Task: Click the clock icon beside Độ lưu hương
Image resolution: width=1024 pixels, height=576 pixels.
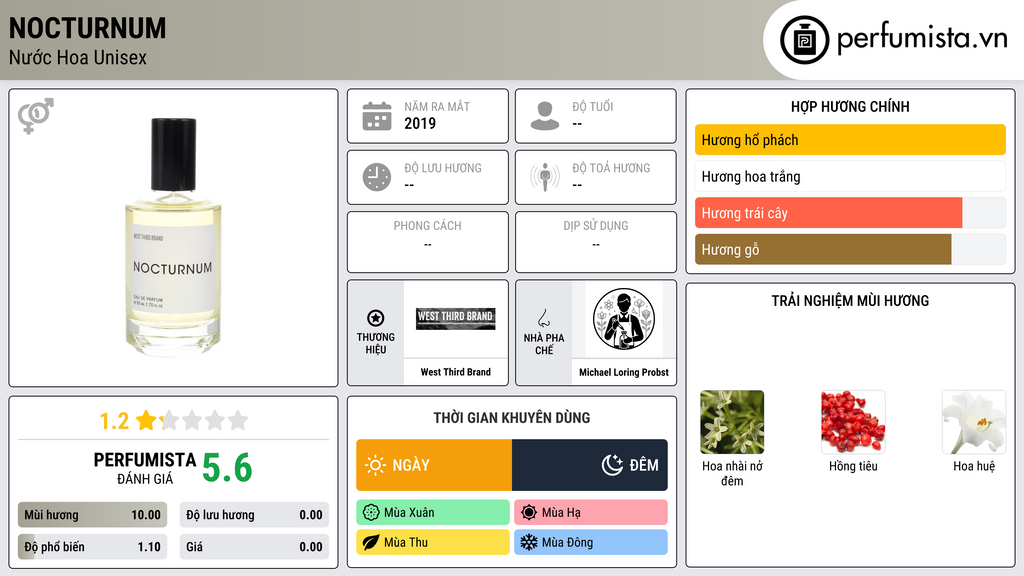Action: (377, 177)
